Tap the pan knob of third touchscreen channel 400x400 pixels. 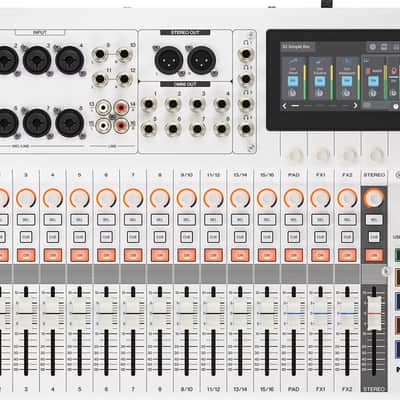347,93
